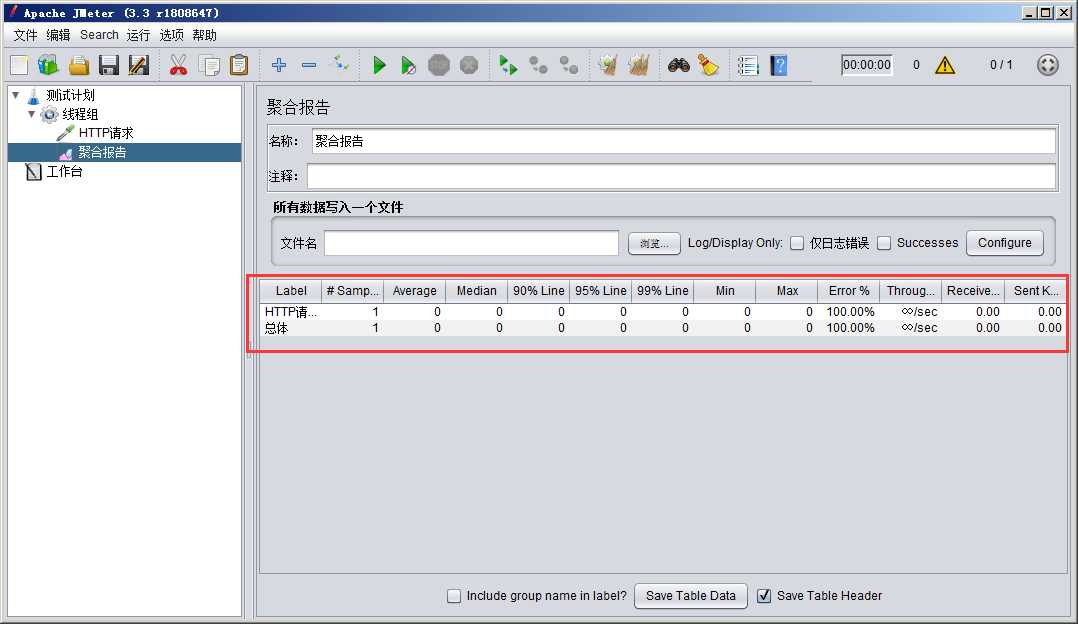
Task: Open the 帮助 menu
Action: [x=204, y=35]
